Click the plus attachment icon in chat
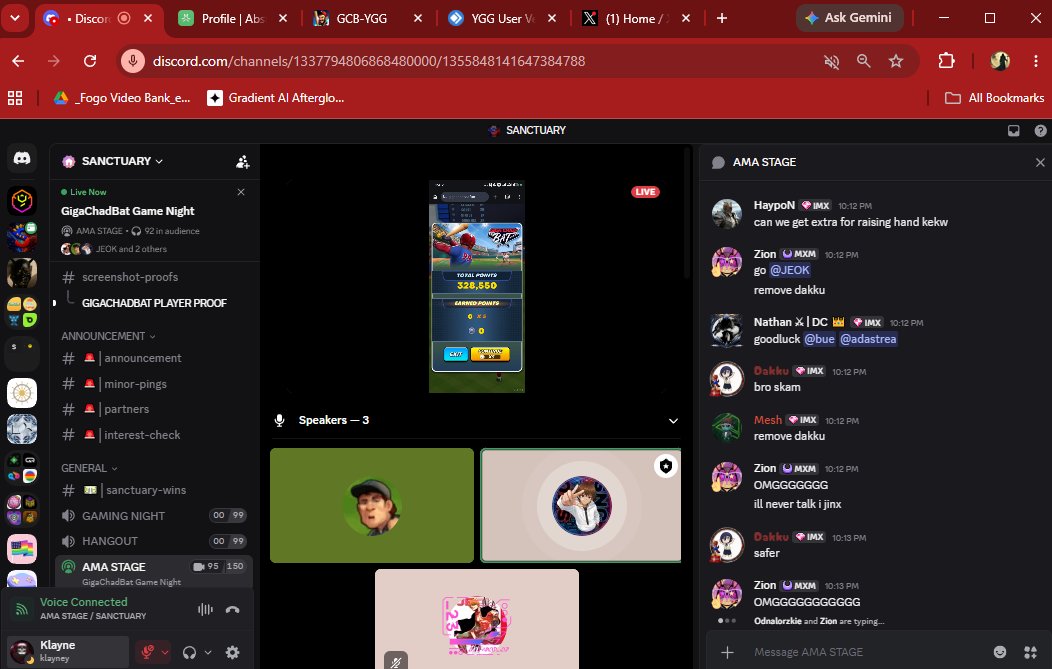Image resolution: width=1052 pixels, height=669 pixels. (727, 652)
